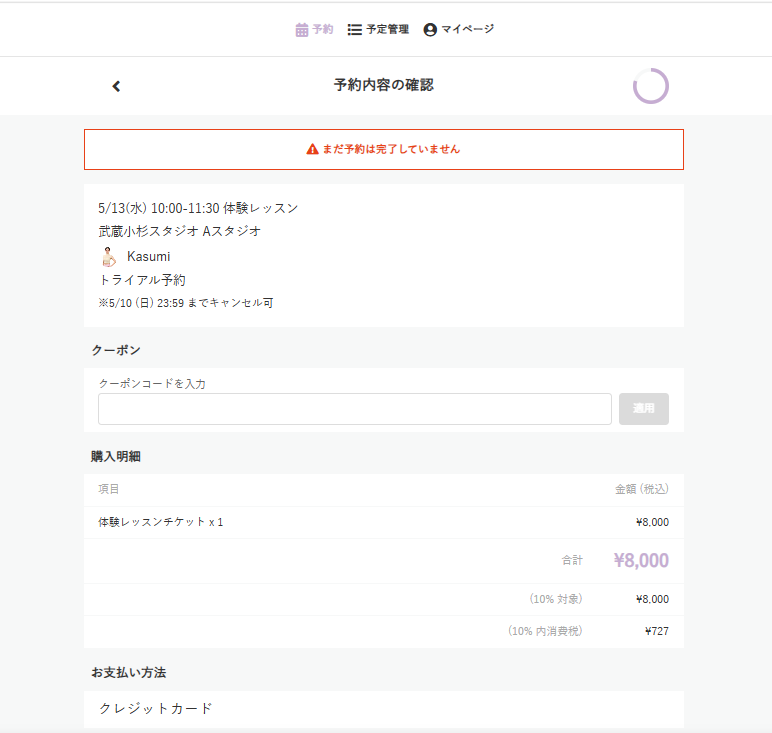772x733 pixels.
Task: Click the cancellation note 5/10 (日) 23:59
Action: (x=186, y=303)
